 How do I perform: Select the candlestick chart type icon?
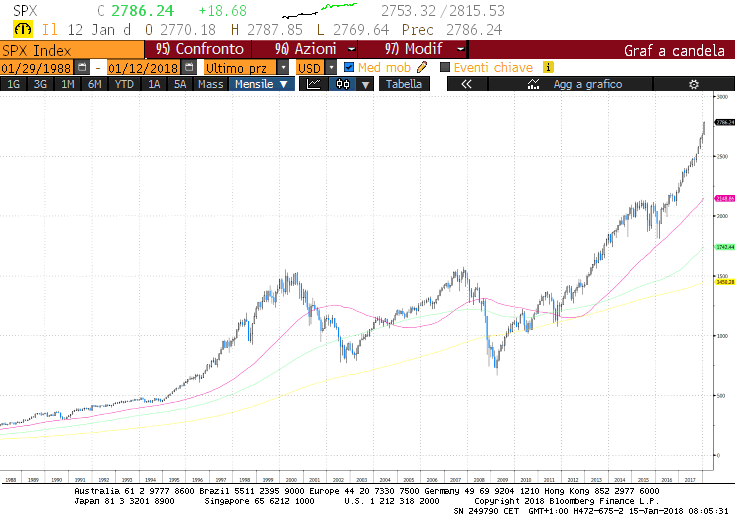pyautogui.click(x=343, y=84)
